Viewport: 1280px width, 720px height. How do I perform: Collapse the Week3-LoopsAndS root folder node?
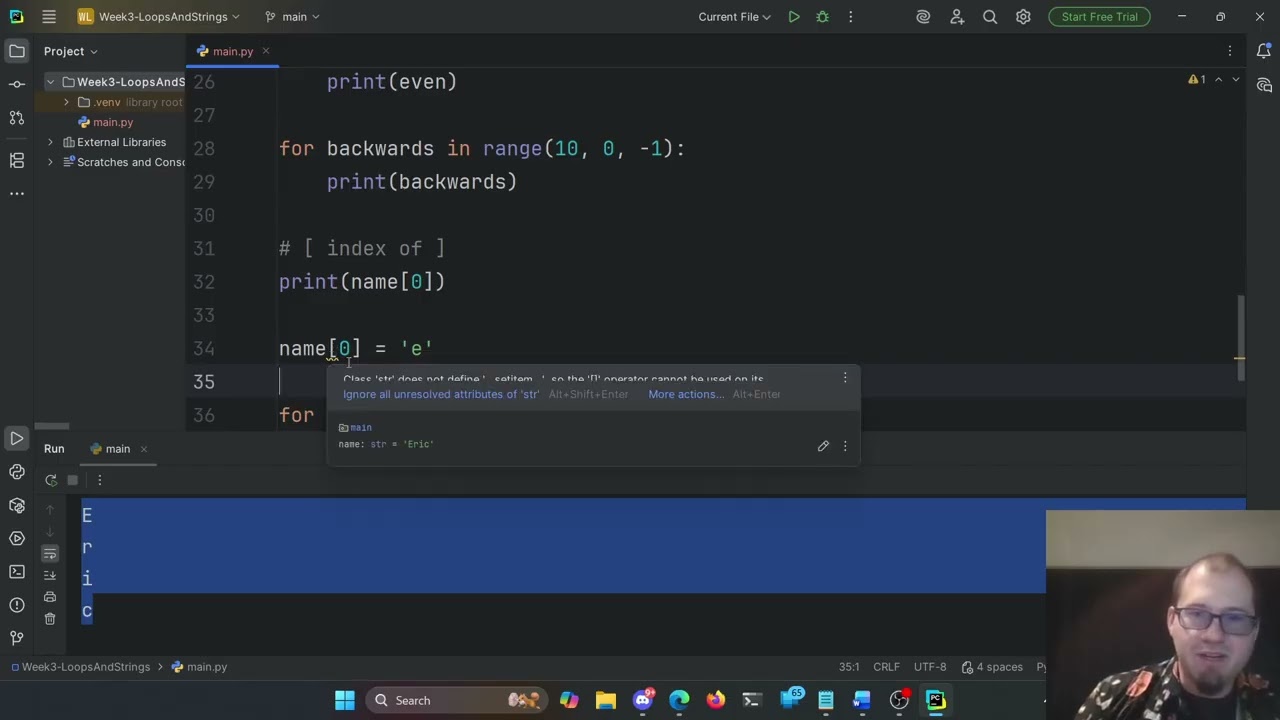click(x=50, y=82)
